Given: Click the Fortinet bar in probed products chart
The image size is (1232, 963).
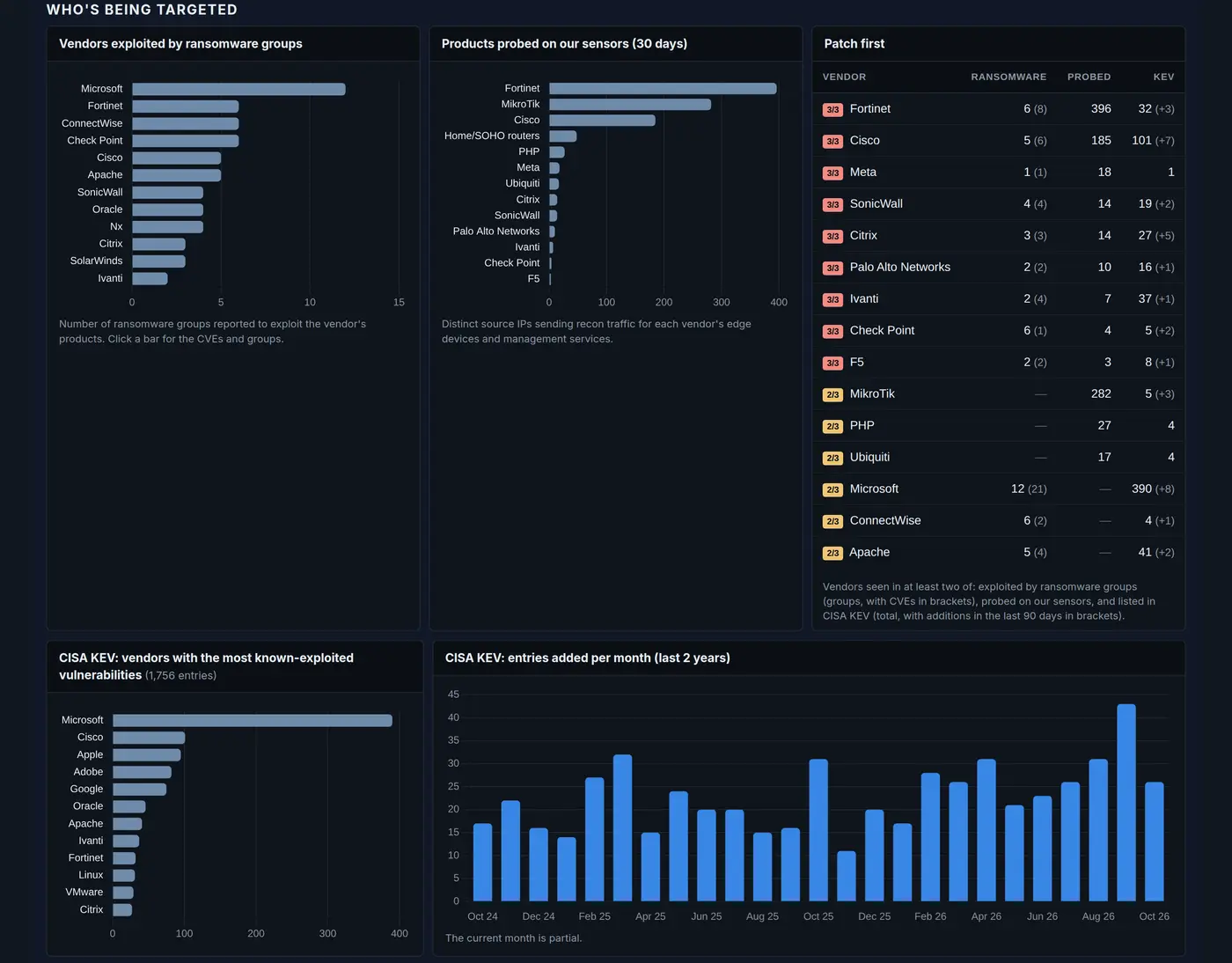Looking at the screenshot, I should (x=663, y=88).
